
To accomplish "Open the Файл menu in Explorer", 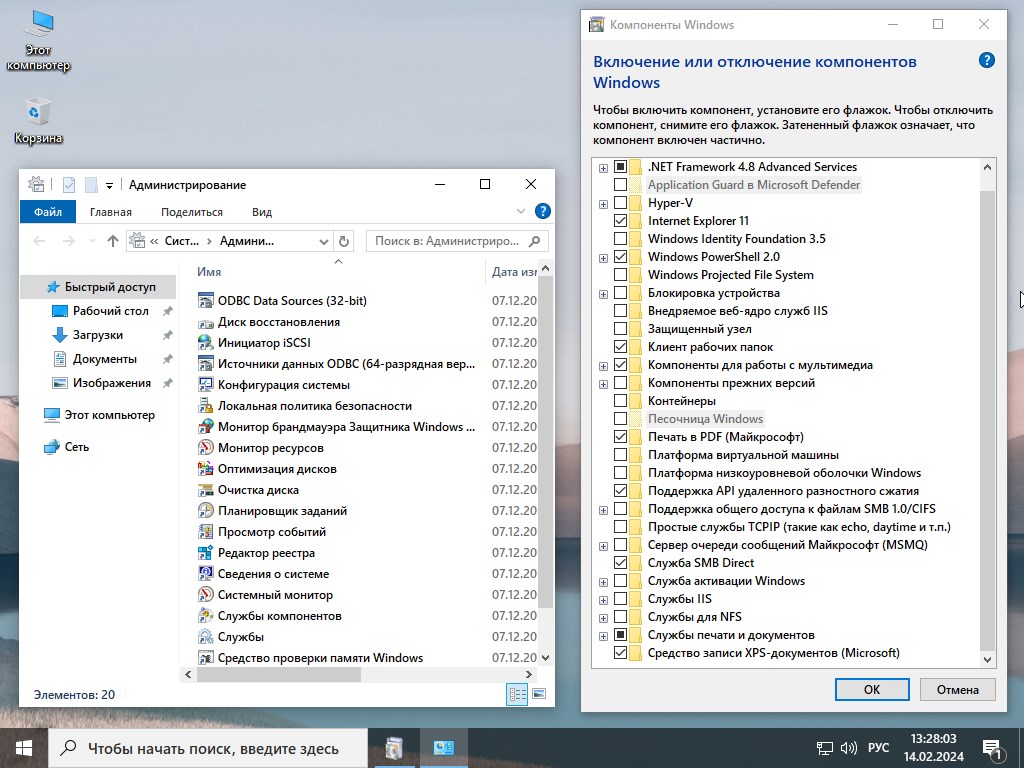I will 48,212.
